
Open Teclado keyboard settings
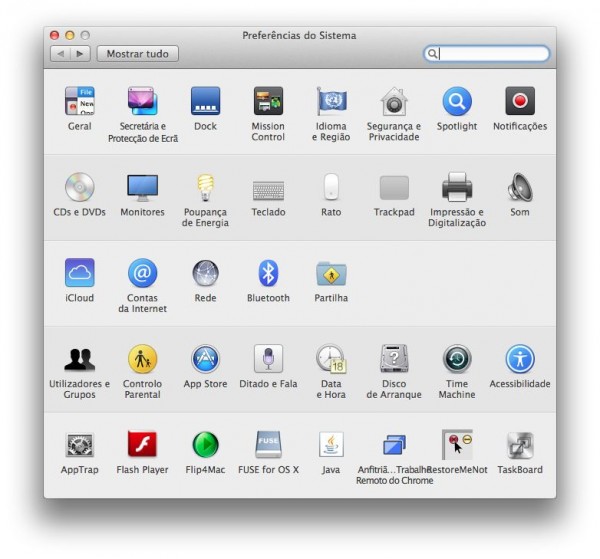268,190
